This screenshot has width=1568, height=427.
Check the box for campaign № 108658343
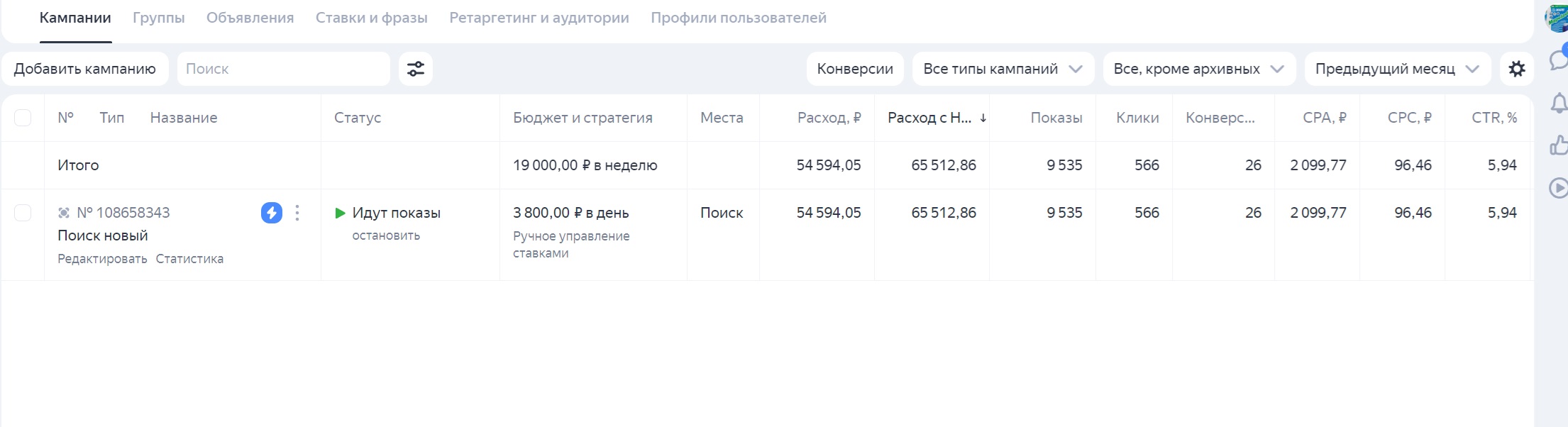tap(23, 213)
